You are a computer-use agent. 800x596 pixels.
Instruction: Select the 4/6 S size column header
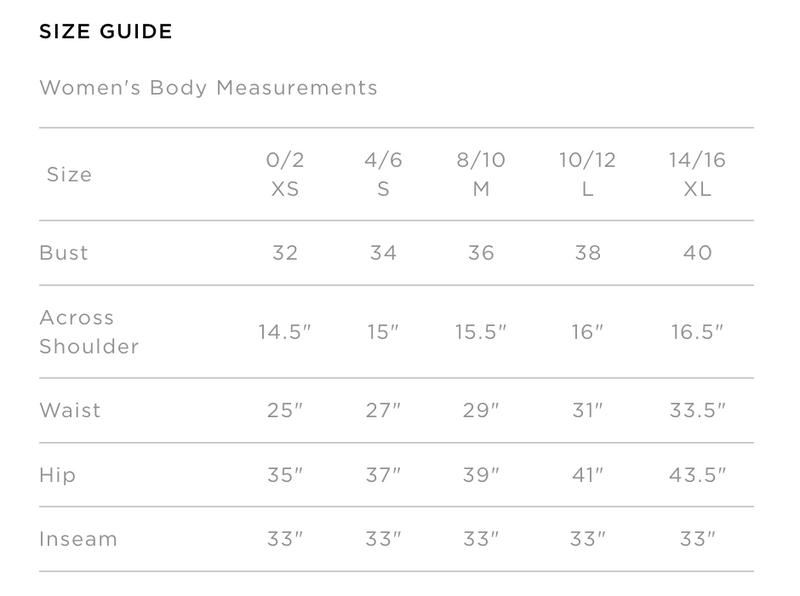point(383,175)
